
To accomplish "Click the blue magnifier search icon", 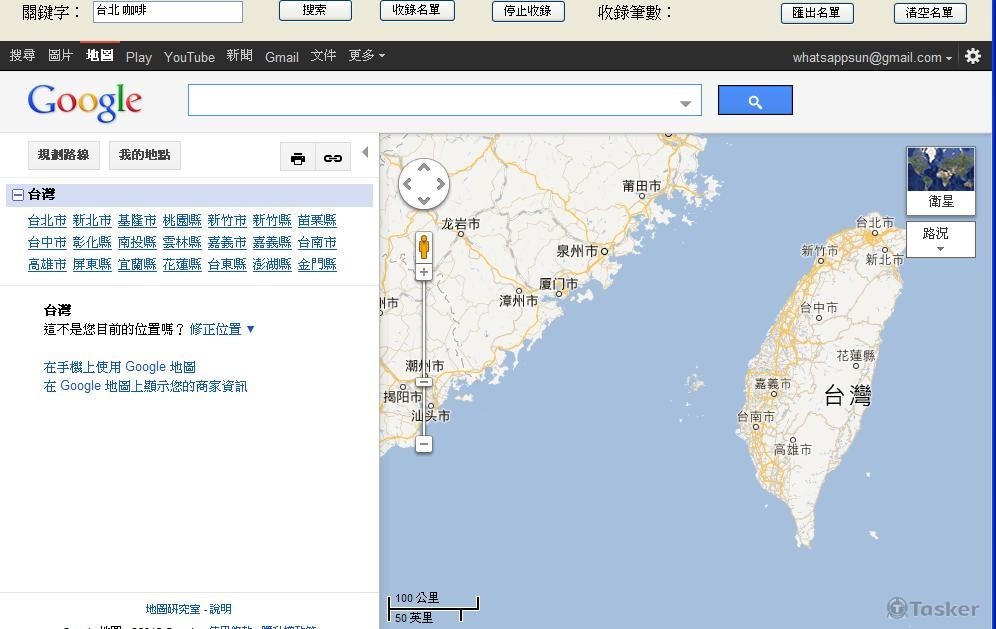I will coord(755,100).
